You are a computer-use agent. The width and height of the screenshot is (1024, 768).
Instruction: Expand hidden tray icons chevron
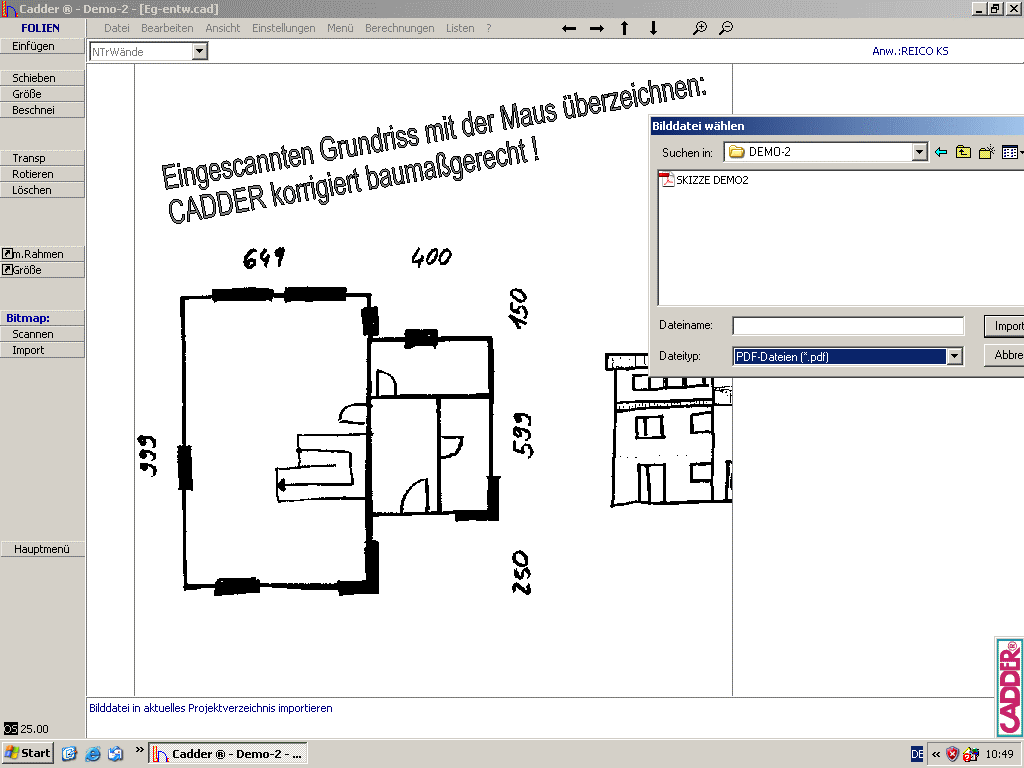[936, 754]
